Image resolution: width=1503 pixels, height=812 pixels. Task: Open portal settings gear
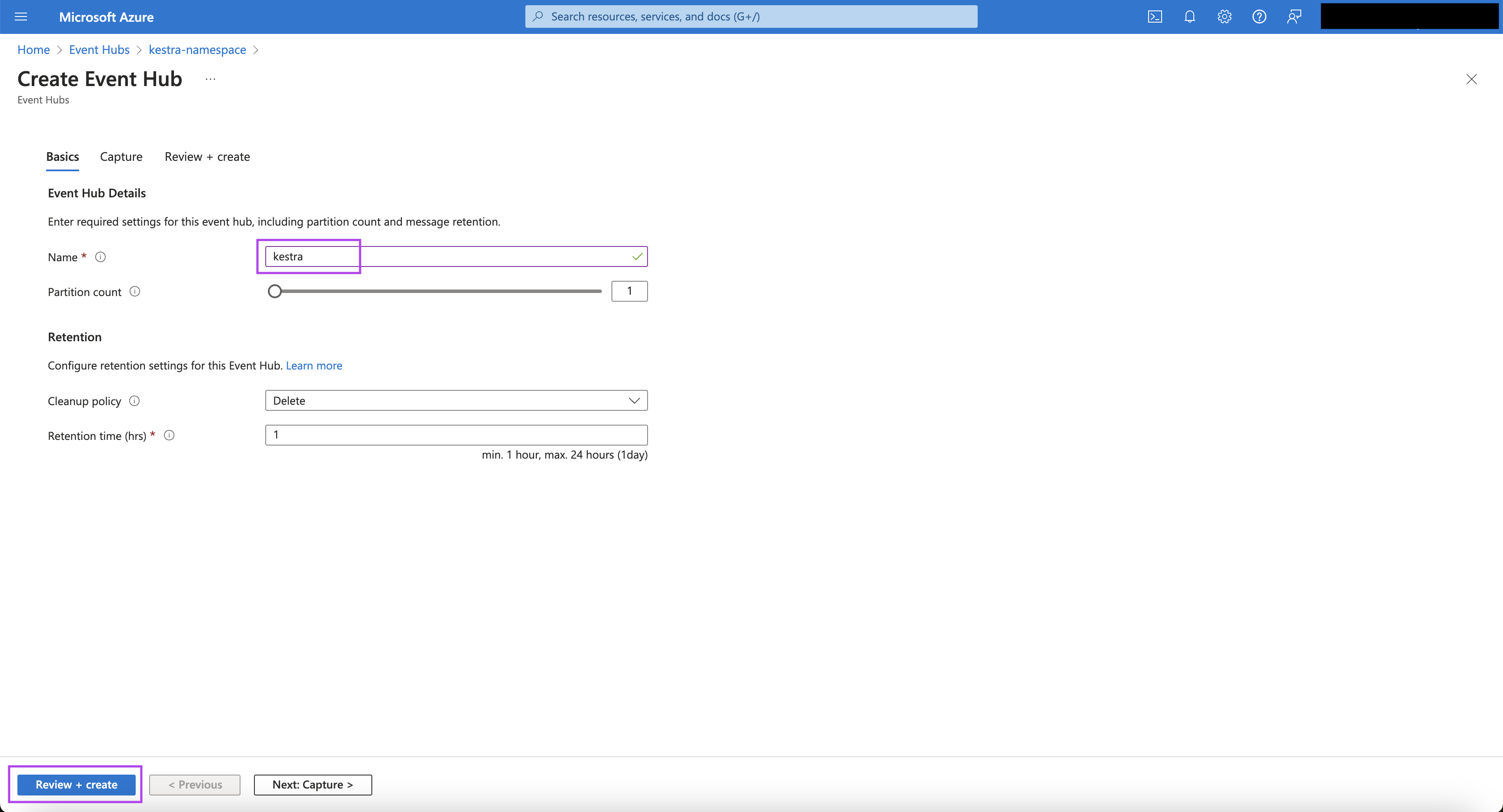click(1224, 17)
